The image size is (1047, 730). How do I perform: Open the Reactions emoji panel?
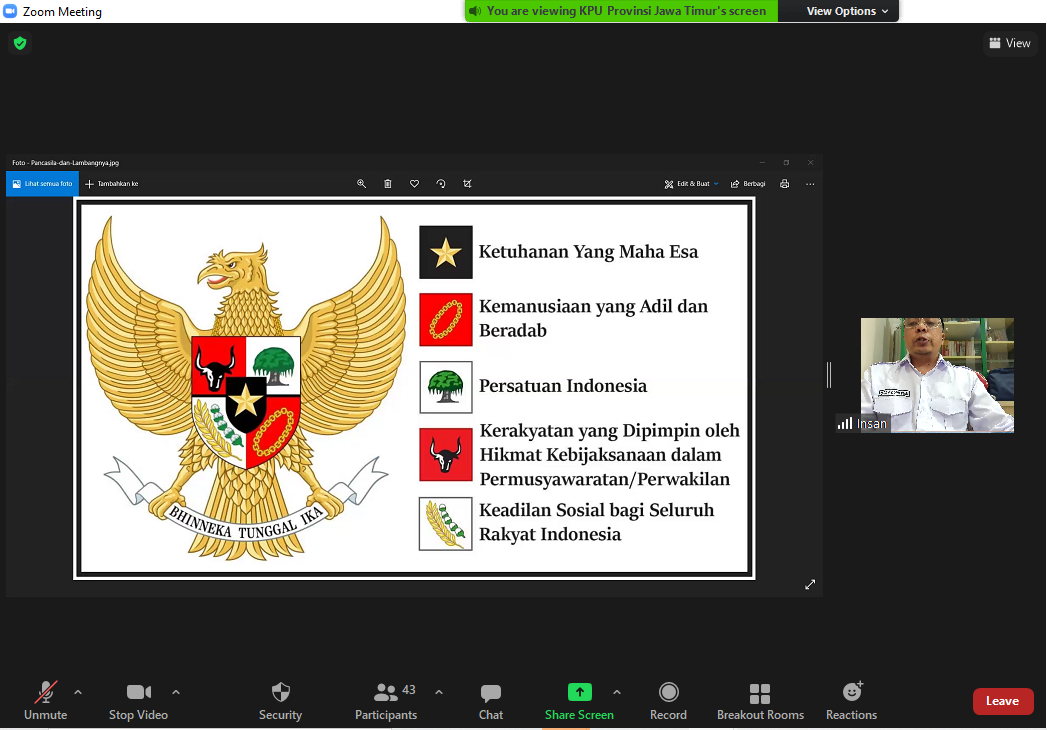point(851,700)
